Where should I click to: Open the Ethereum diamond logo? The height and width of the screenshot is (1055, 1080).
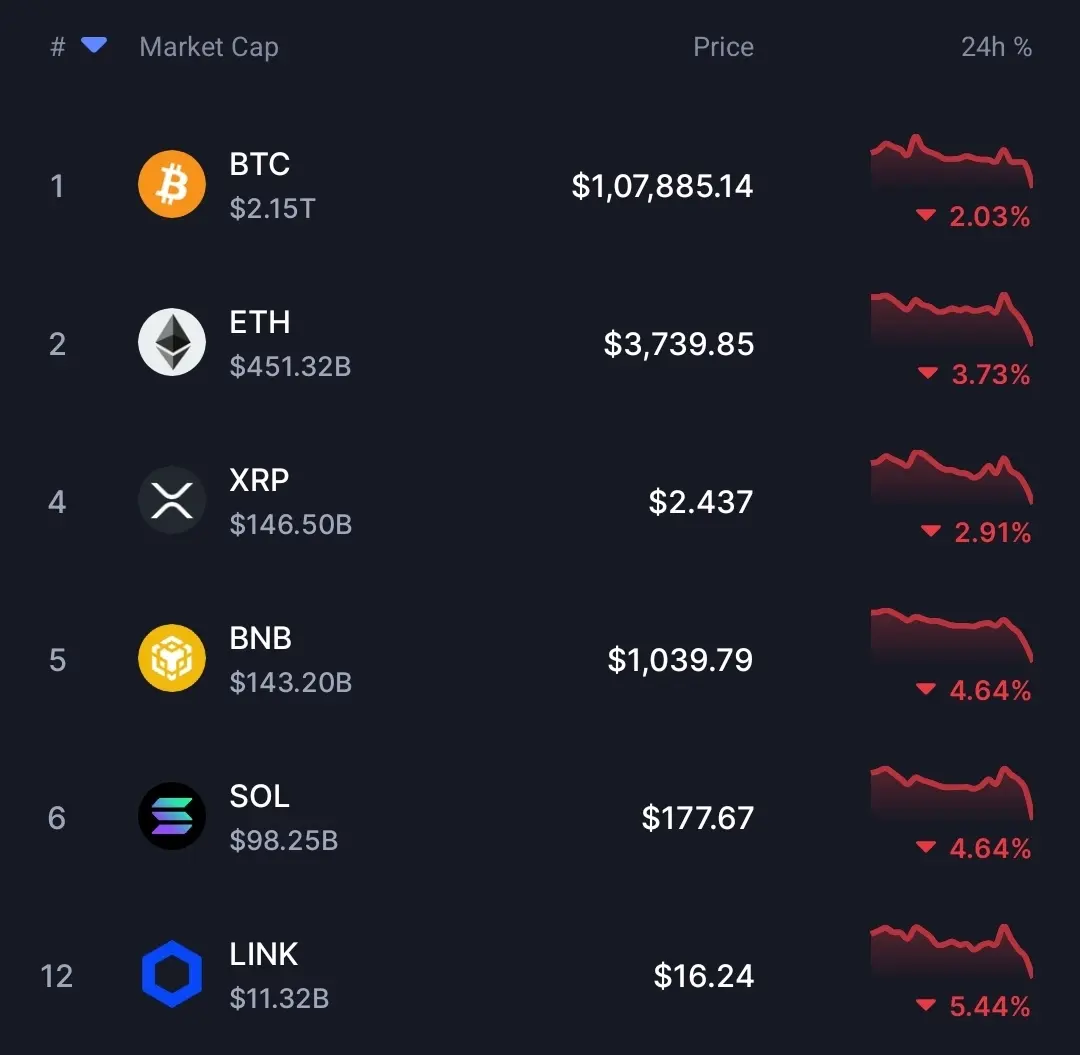pos(172,342)
